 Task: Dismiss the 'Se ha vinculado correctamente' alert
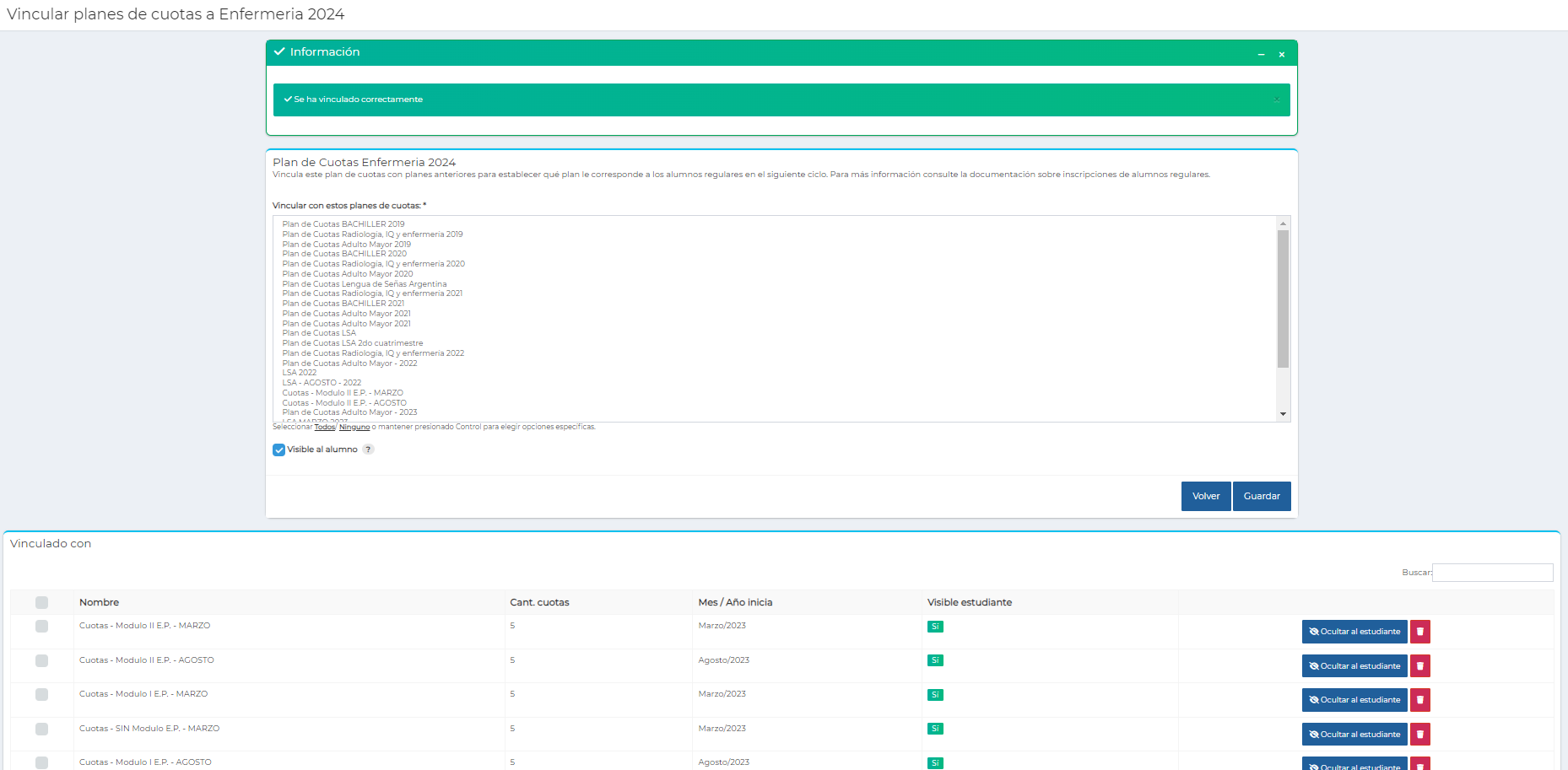(1276, 100)
